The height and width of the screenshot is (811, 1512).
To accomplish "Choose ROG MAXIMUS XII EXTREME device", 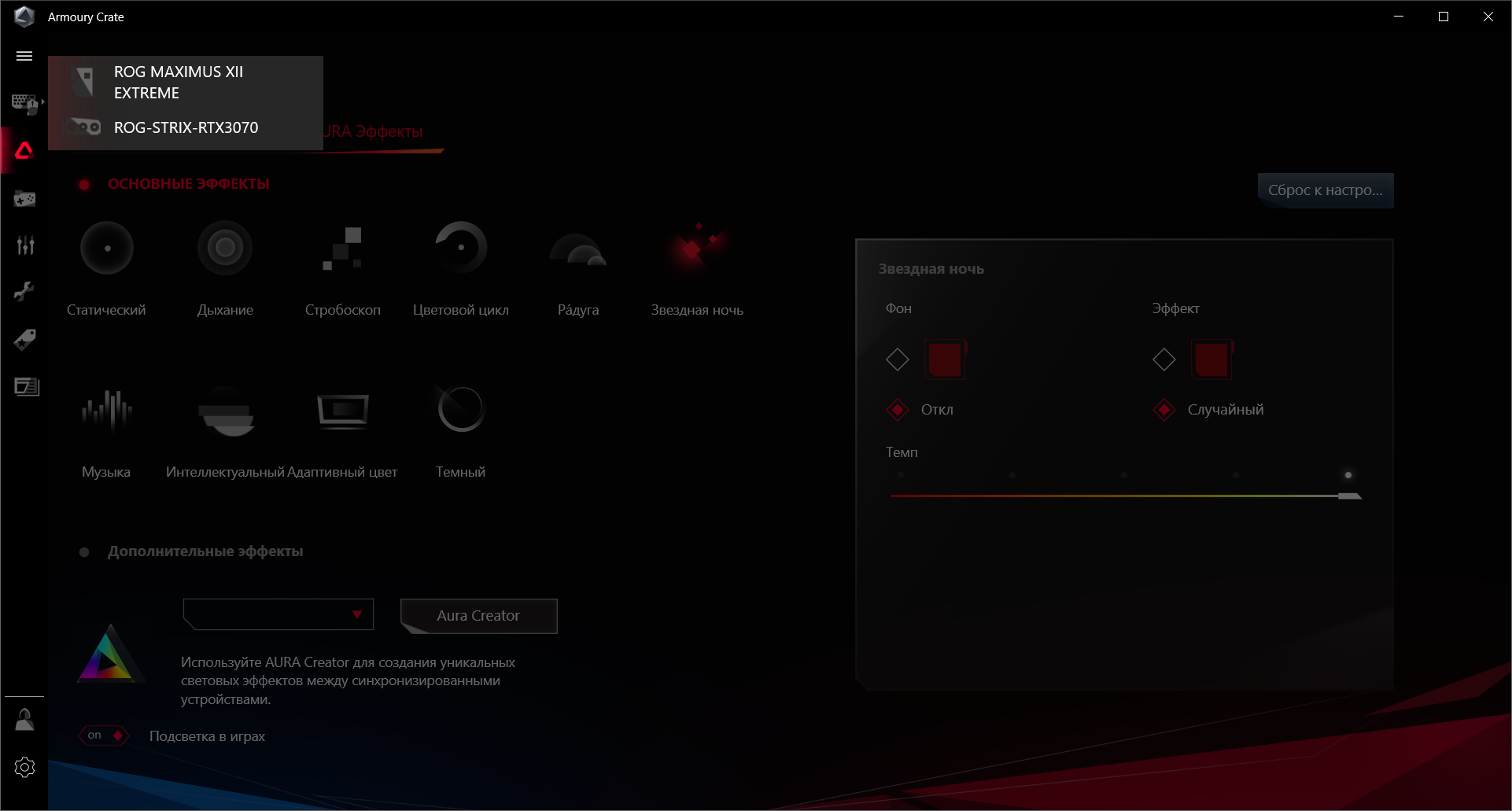I will 186,82.
